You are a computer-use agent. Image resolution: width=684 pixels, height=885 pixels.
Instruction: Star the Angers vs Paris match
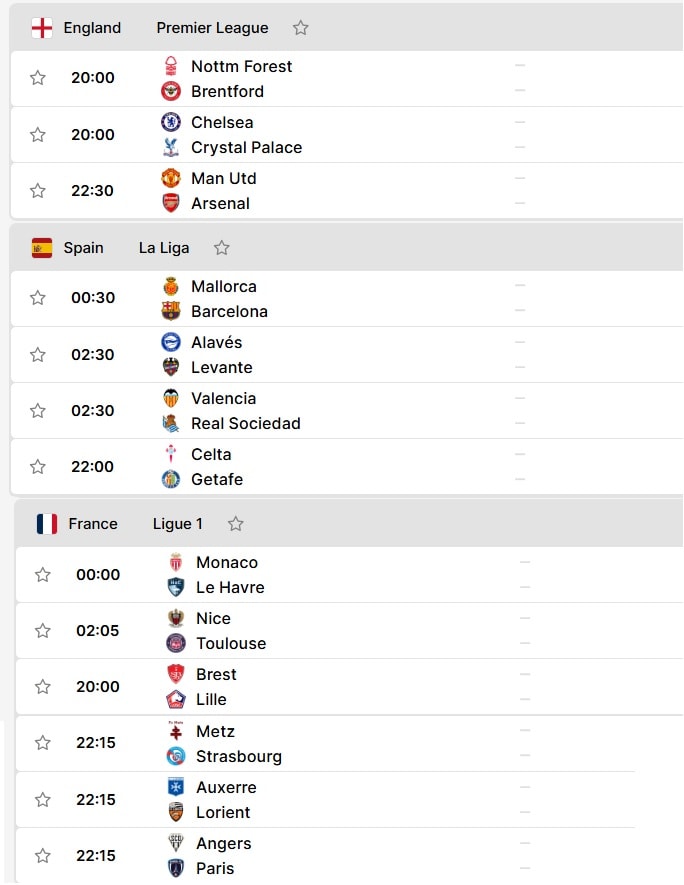tap(43, 856)
